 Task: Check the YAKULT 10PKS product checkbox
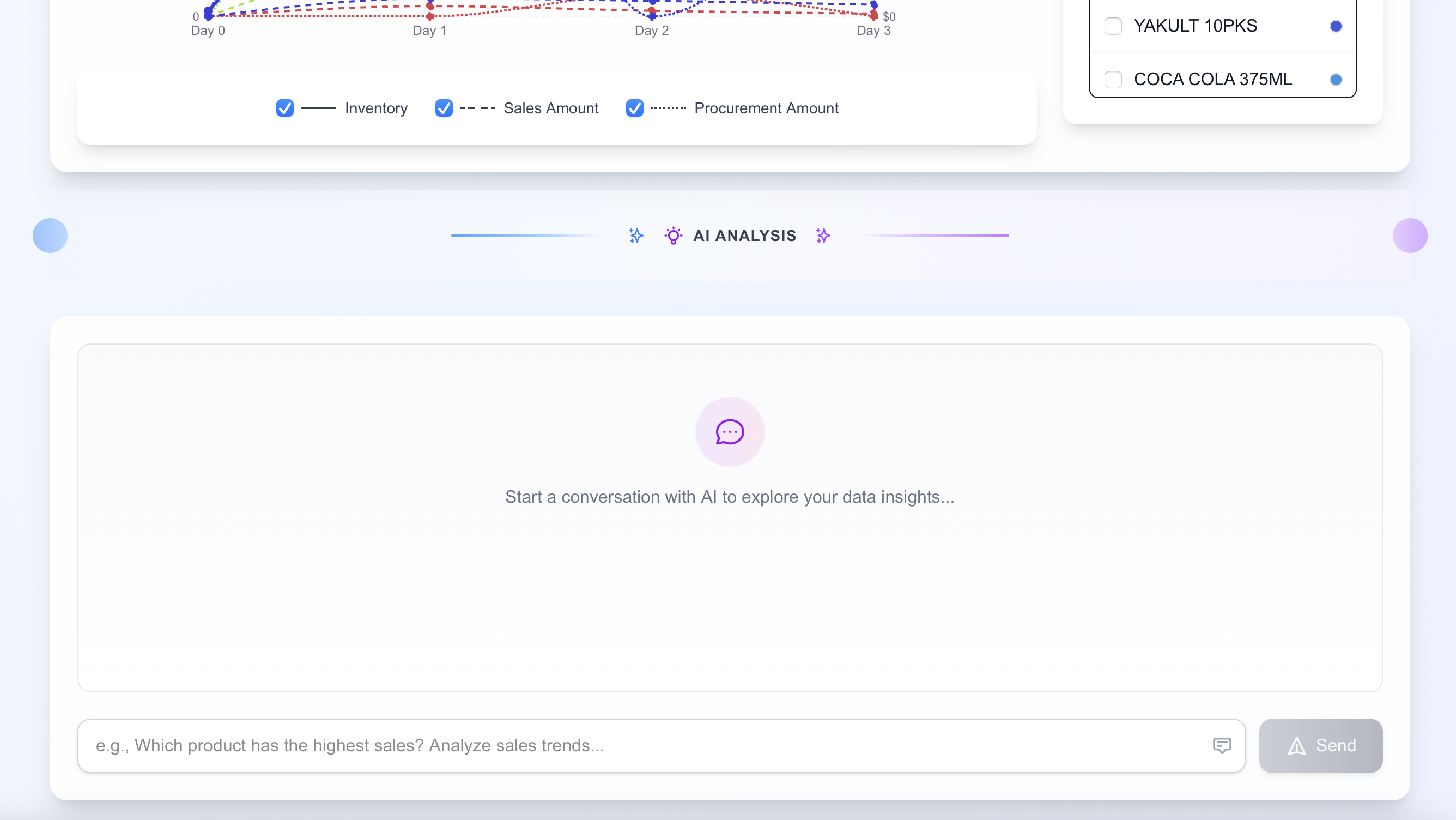pyautogui.click(x=1113, y=26)
